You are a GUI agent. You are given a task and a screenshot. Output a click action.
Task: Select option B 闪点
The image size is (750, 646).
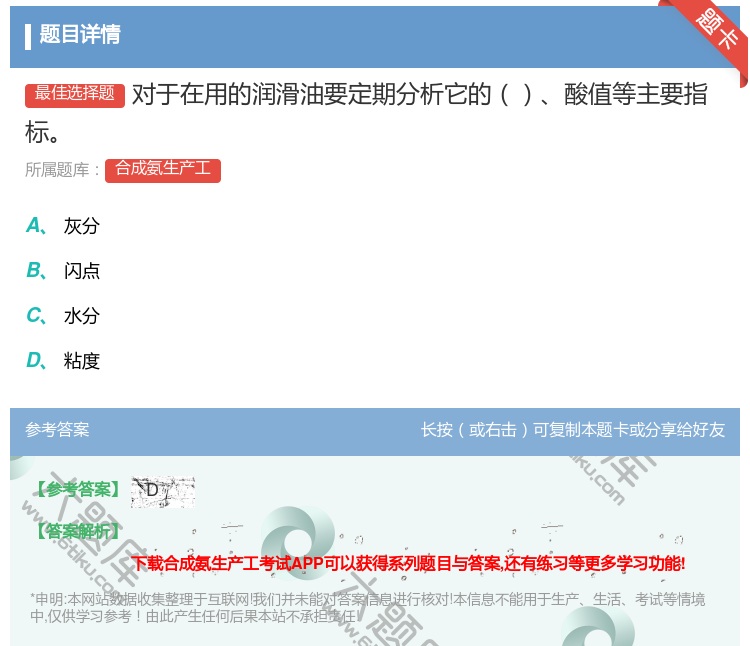pyautogui.click(x=63, y=271)
